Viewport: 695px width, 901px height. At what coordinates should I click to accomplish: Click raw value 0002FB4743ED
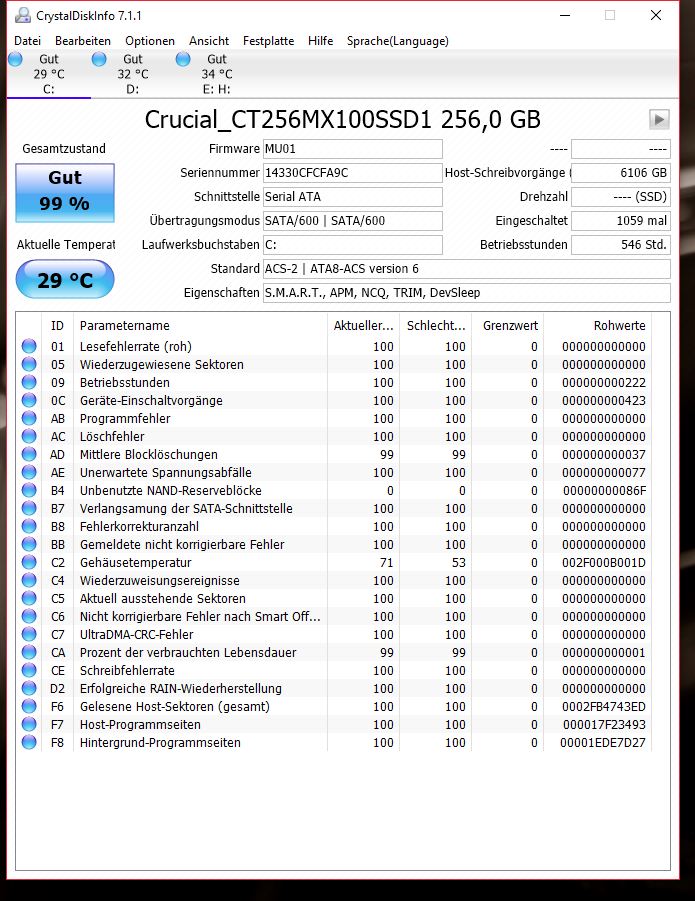(604, 706)
